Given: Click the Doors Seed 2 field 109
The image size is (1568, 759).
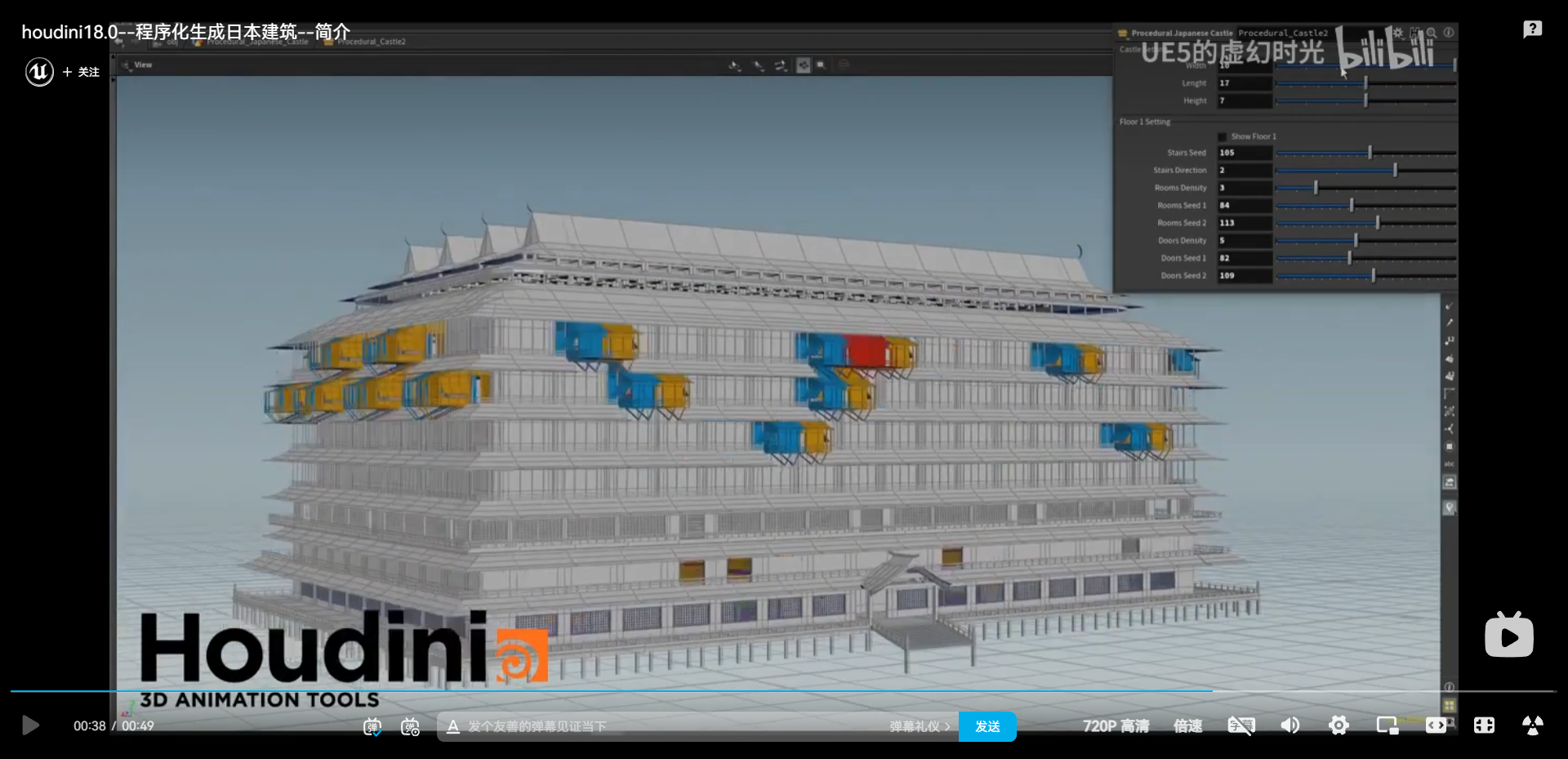Looking at the screenshot, I should coord(1245,276).
